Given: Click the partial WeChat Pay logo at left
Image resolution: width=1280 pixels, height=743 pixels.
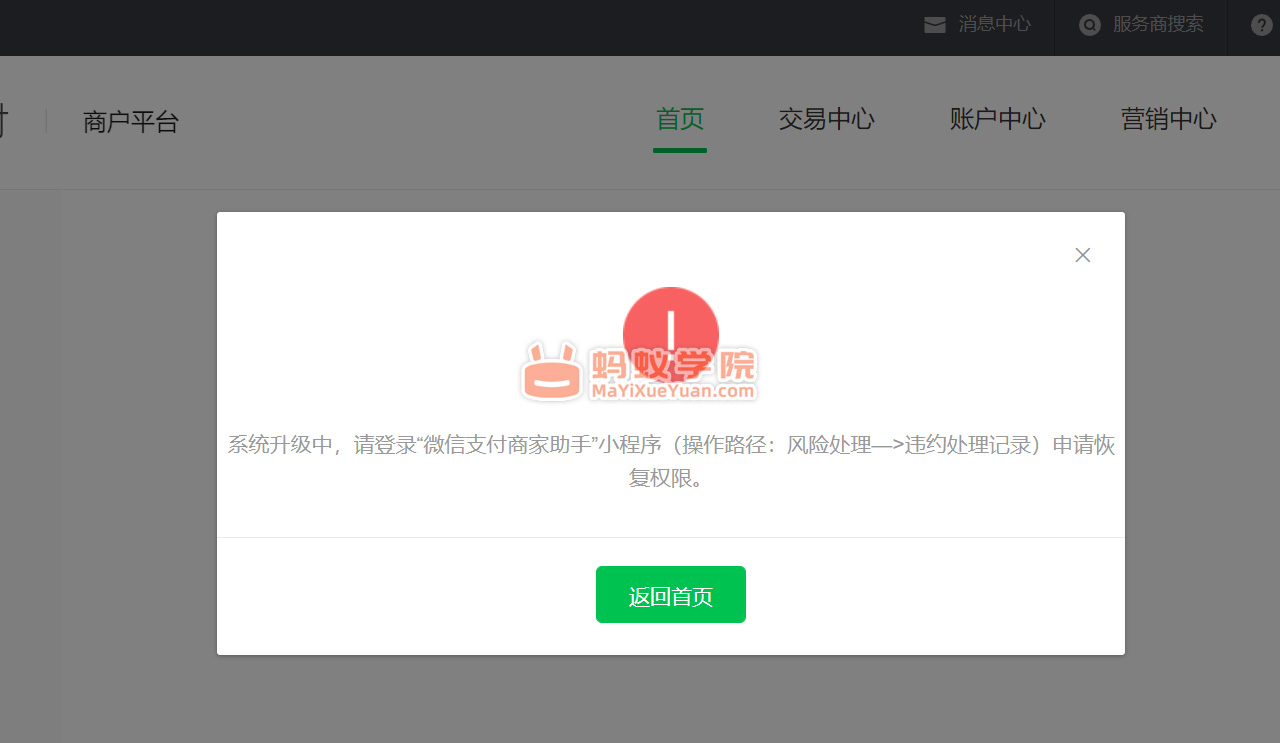Looking at the screenshot, I should tap(4, 122).
